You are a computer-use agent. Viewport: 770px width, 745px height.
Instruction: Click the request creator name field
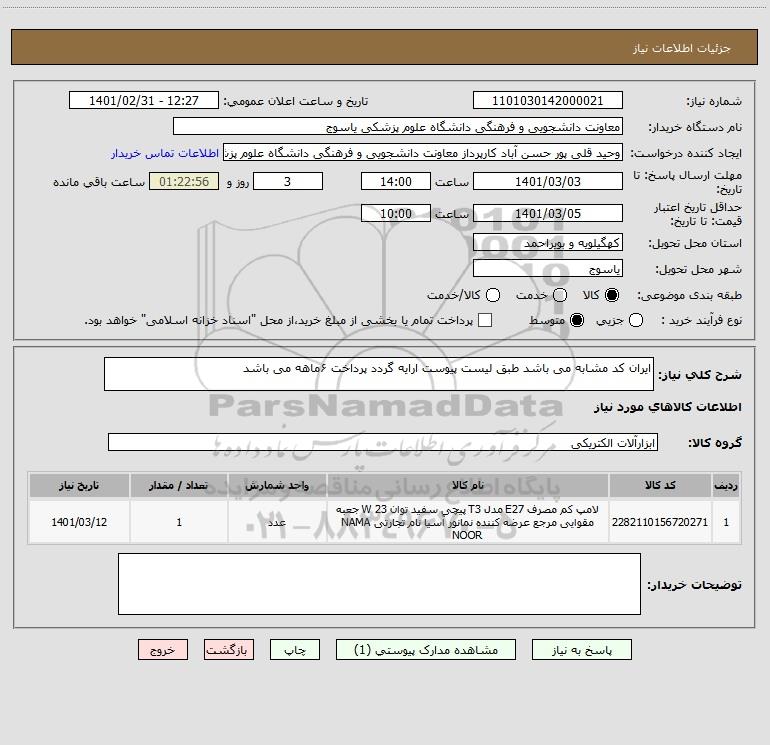[423, 153]
